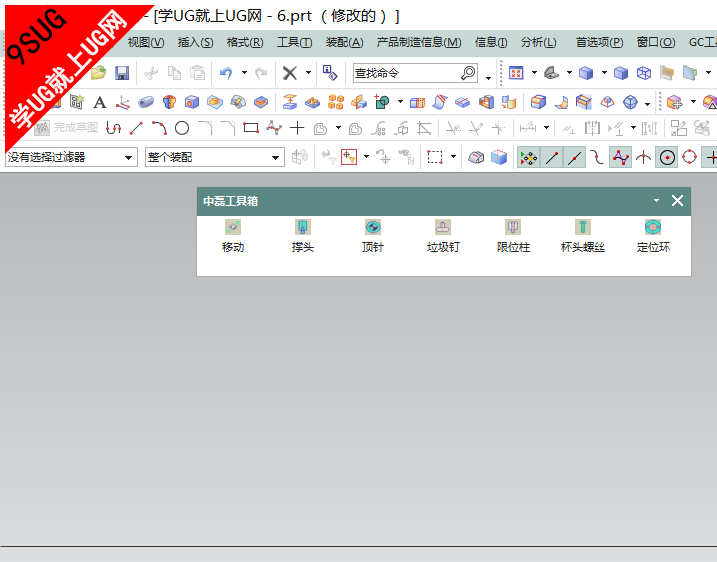The height and width of the screenshot is (562, 717).
Task: Click the 顶针 tool in 中磊工具箱
Action: tap(373, 236)
